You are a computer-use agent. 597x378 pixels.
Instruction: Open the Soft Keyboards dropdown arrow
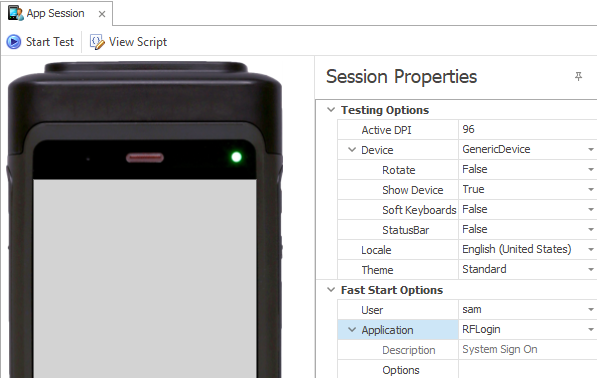[x=591, y=209]
